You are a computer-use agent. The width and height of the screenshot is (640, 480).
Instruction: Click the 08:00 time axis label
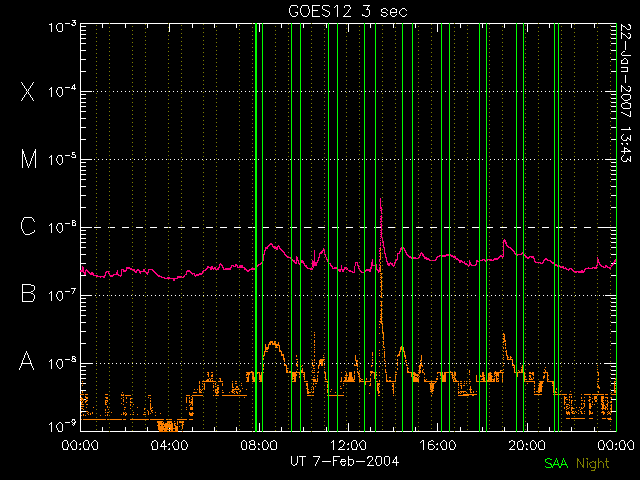pos(259,444)
